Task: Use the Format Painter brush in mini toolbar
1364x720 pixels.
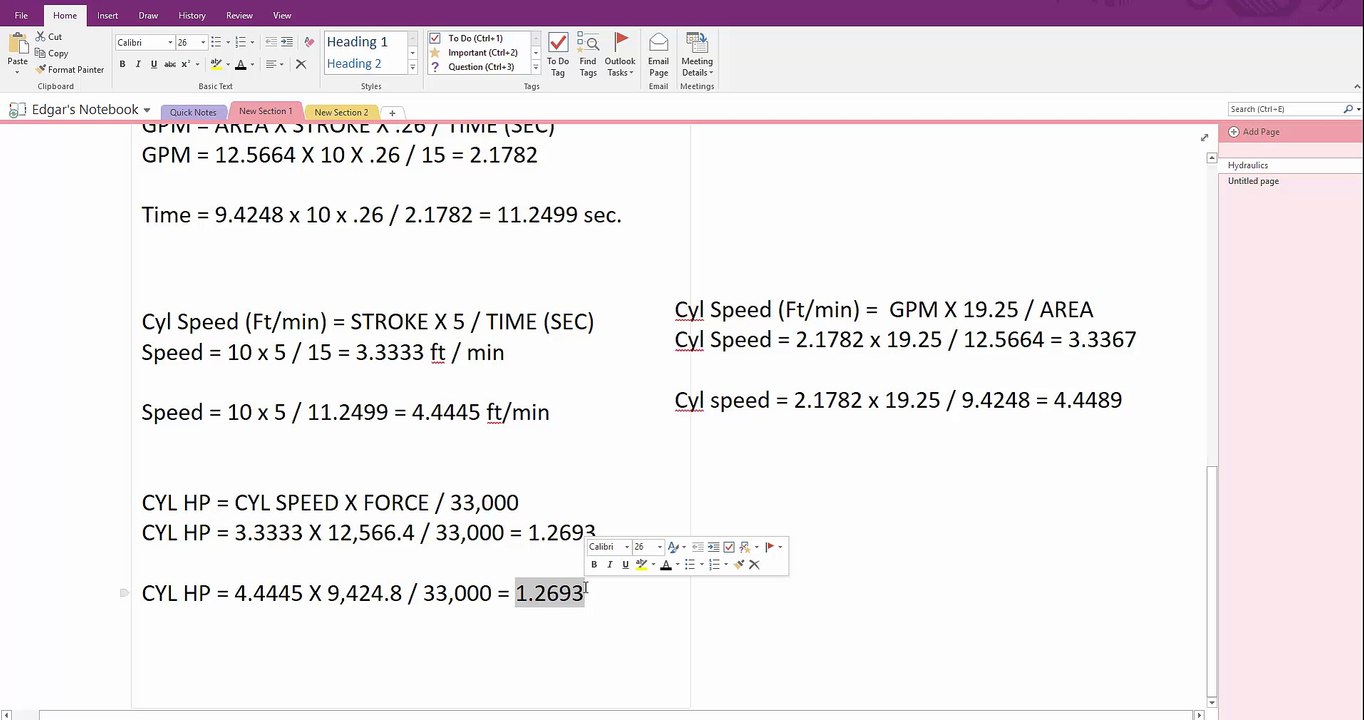Action: [738, 565]
